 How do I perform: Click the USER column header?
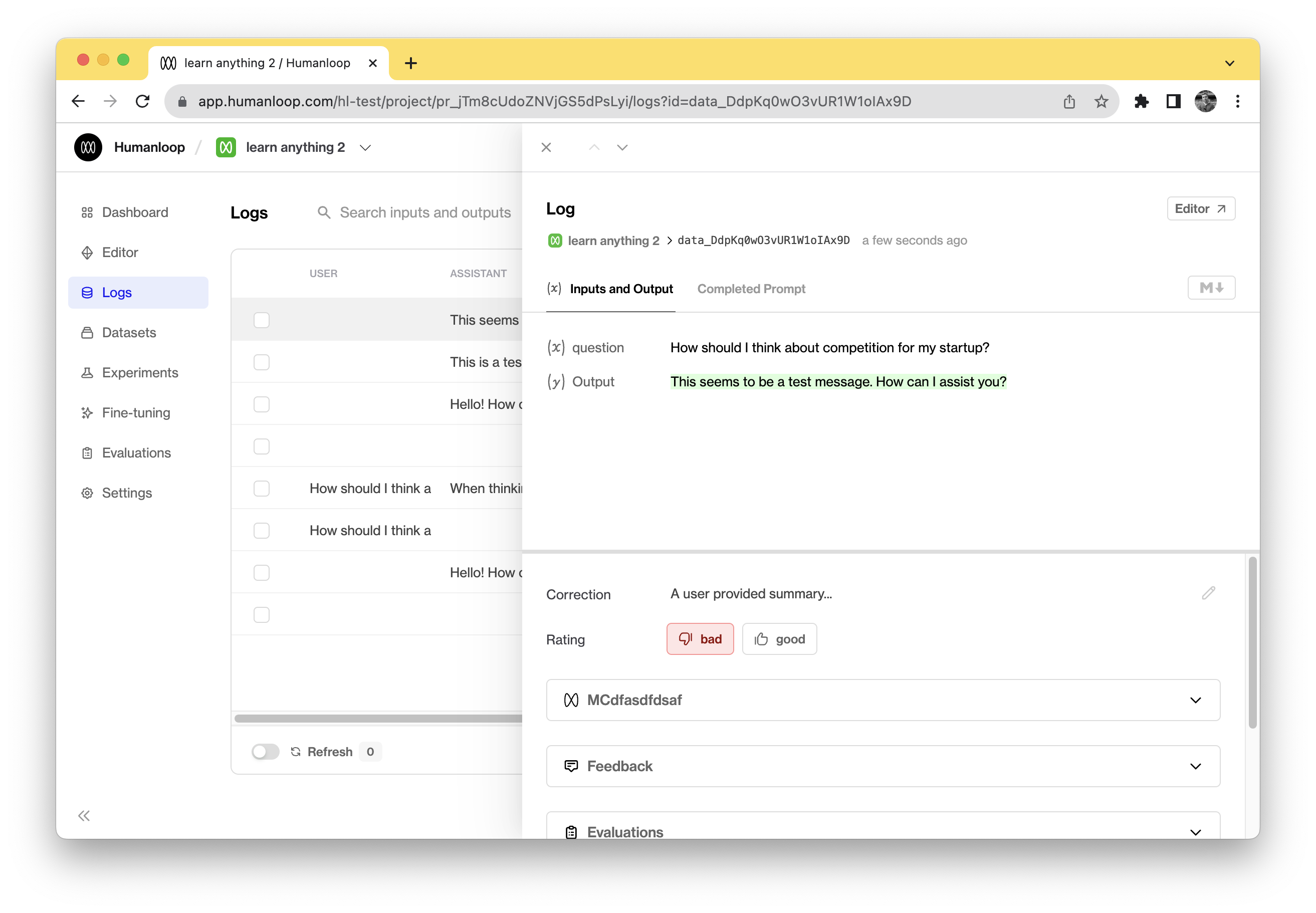[x=323, y=273]
